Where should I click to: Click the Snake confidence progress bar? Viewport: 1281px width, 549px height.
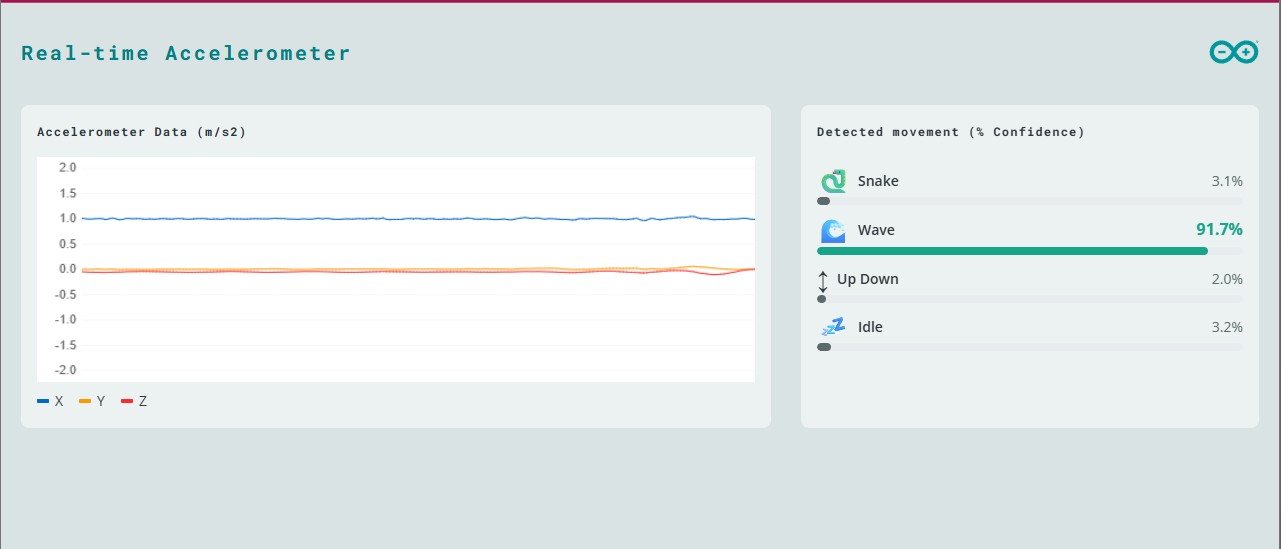(x=1030, y=201)
